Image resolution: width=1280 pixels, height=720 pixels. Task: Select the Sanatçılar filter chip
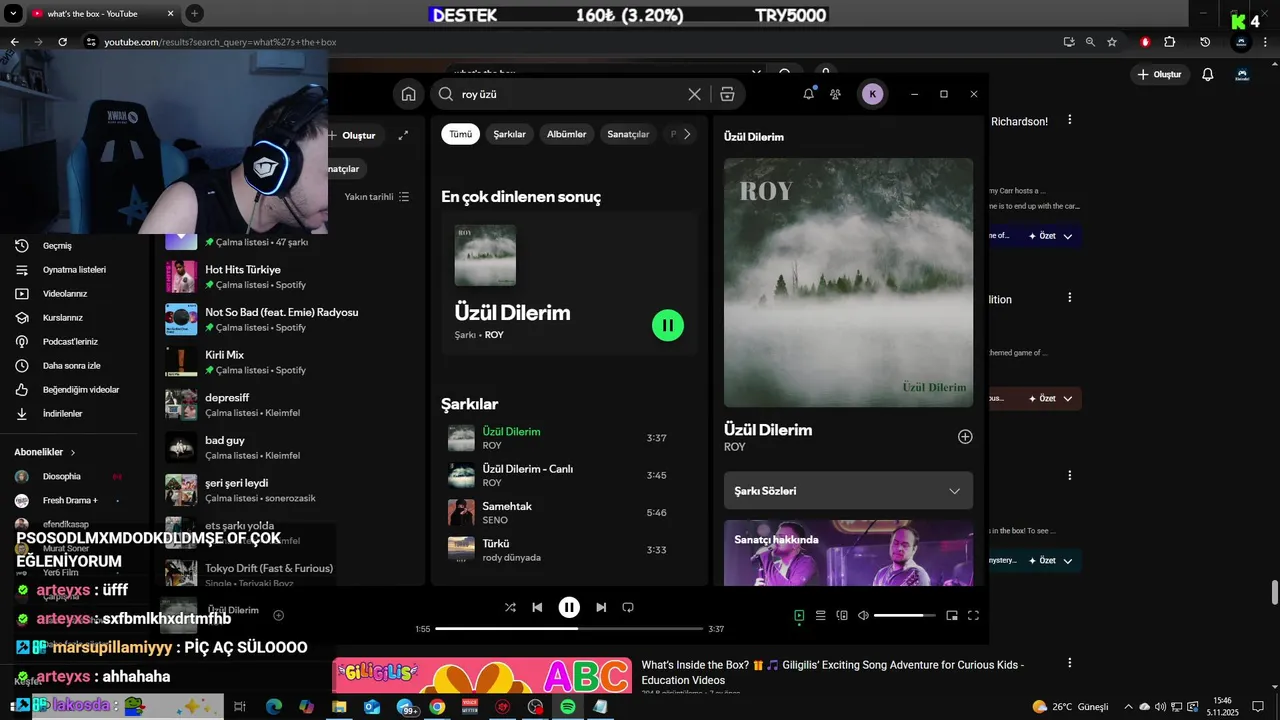pyautogui.click(x=628, y=134)
